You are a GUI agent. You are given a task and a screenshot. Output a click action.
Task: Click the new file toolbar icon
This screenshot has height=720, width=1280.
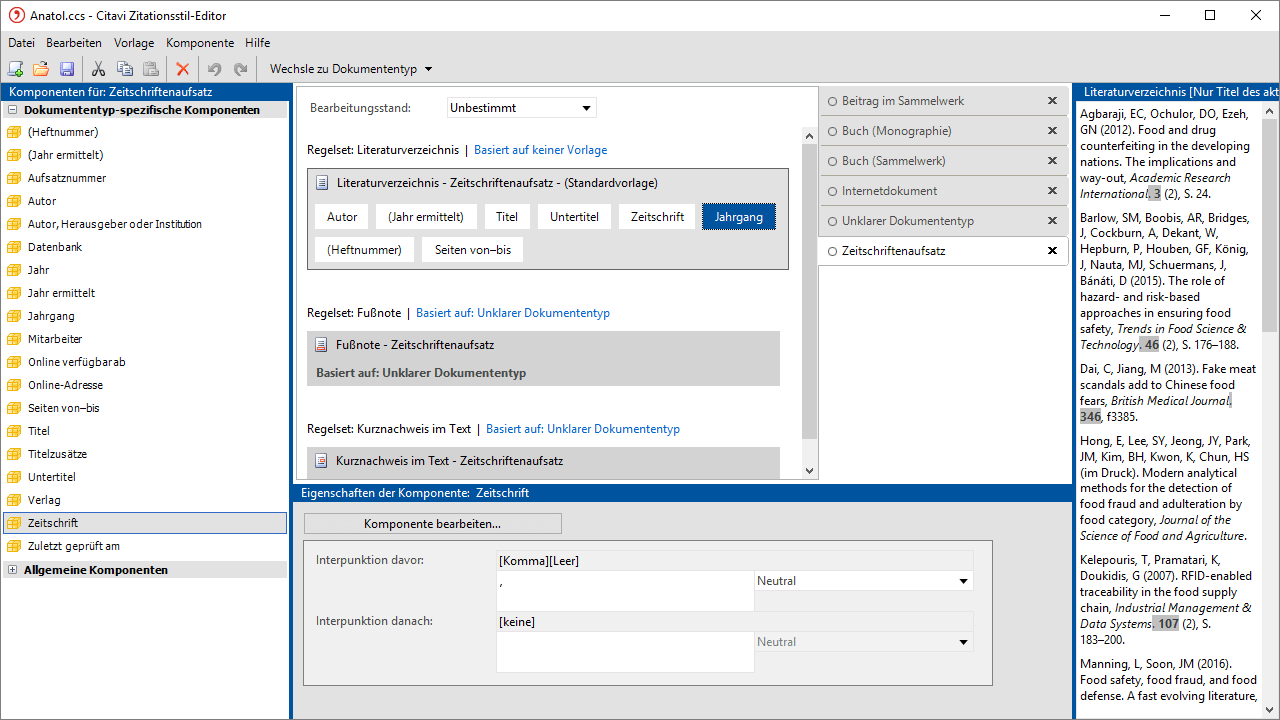(x=15, y=69)
